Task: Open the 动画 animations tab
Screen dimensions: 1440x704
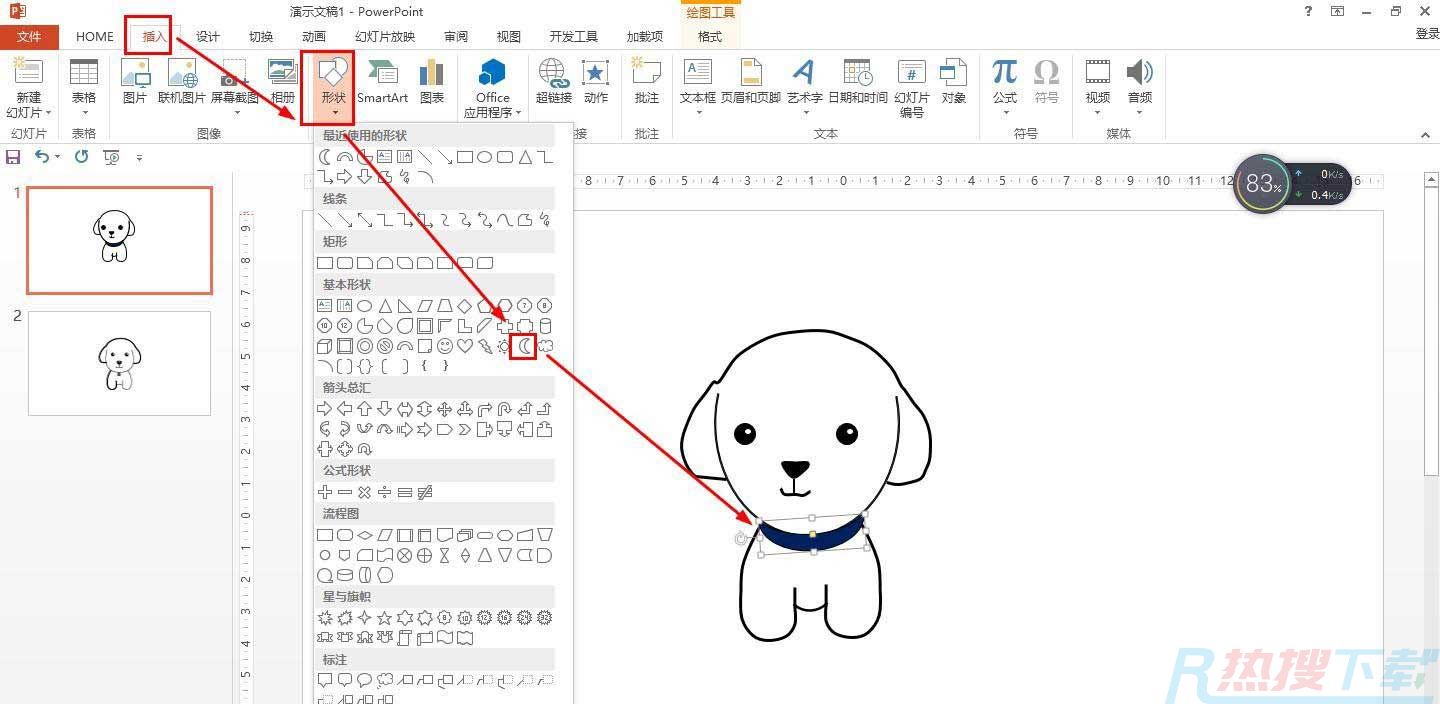Action: [313, 36]
